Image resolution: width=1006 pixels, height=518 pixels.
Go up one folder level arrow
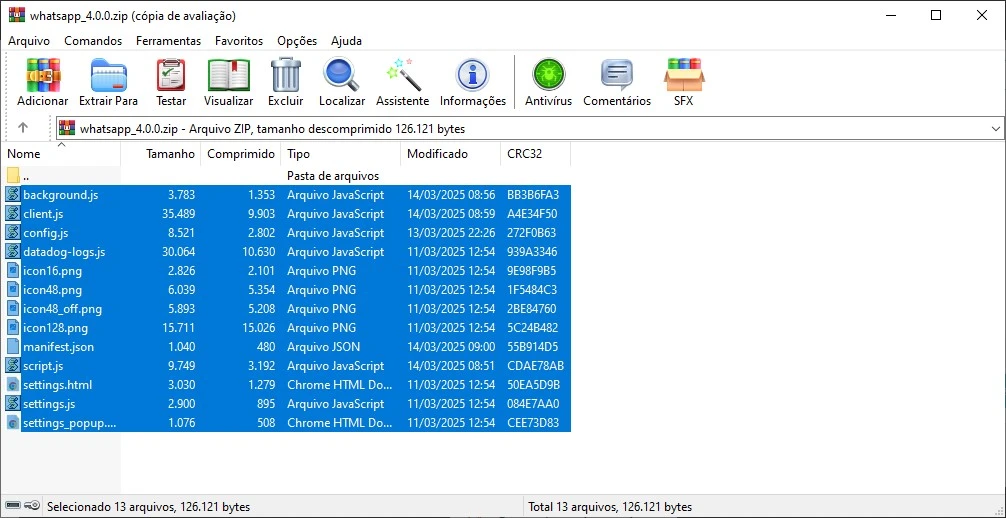coord(23,128)
